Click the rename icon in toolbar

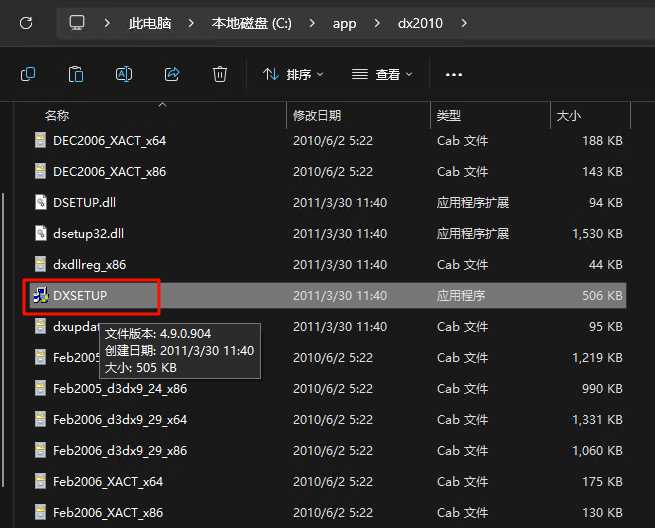[124, 74]
